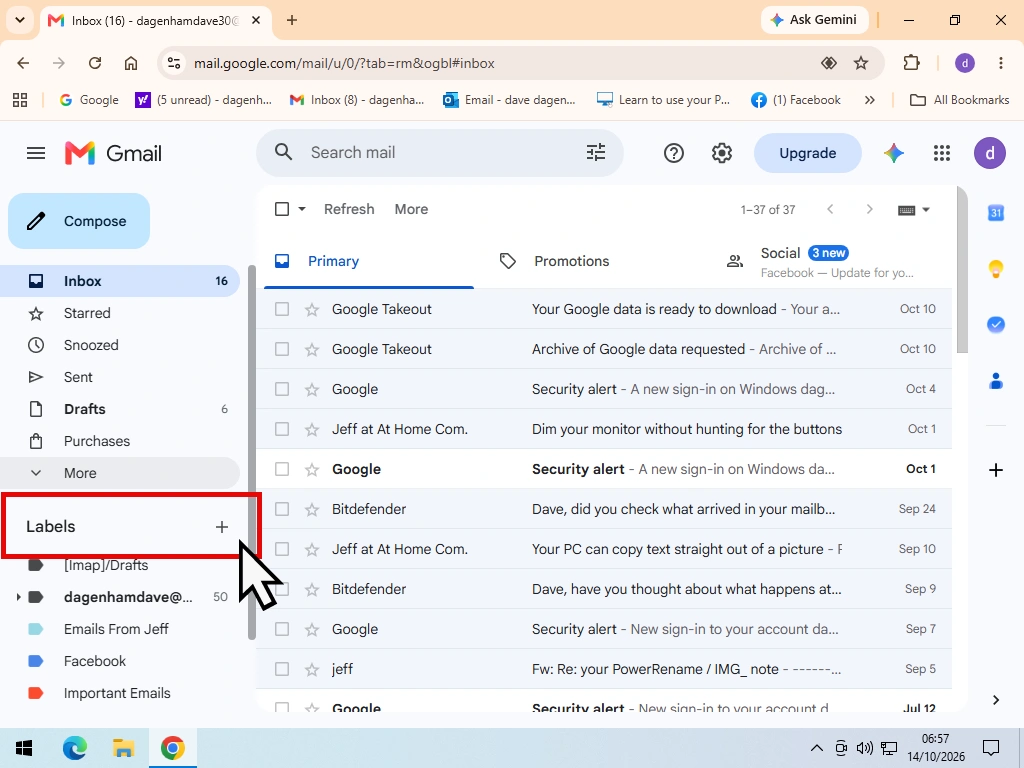This screenshot has width=1024, height=768.
Task: Show more bookmarks with the double chevron
Action: tap(869, 100)
